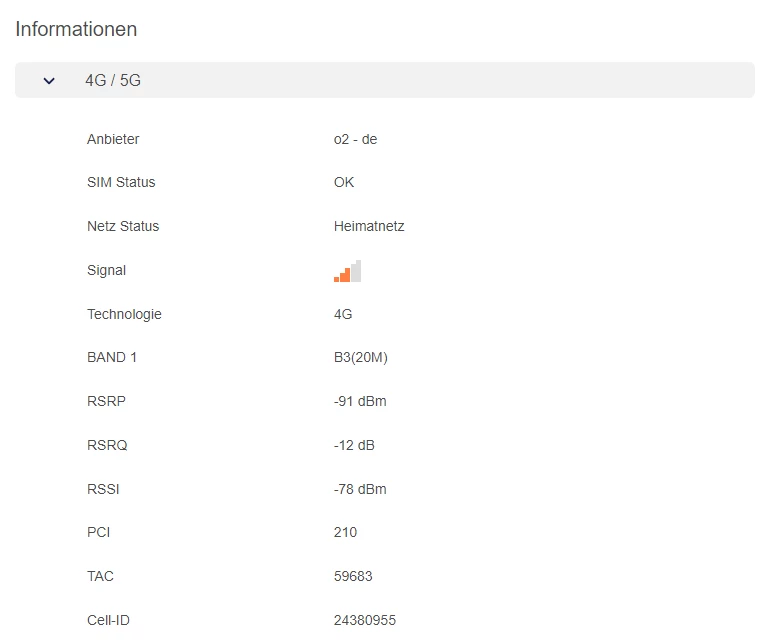This screenshot has height=641, width=778.
Task: Select the Heimatnetz network status value
Action: tap(369, 226)
